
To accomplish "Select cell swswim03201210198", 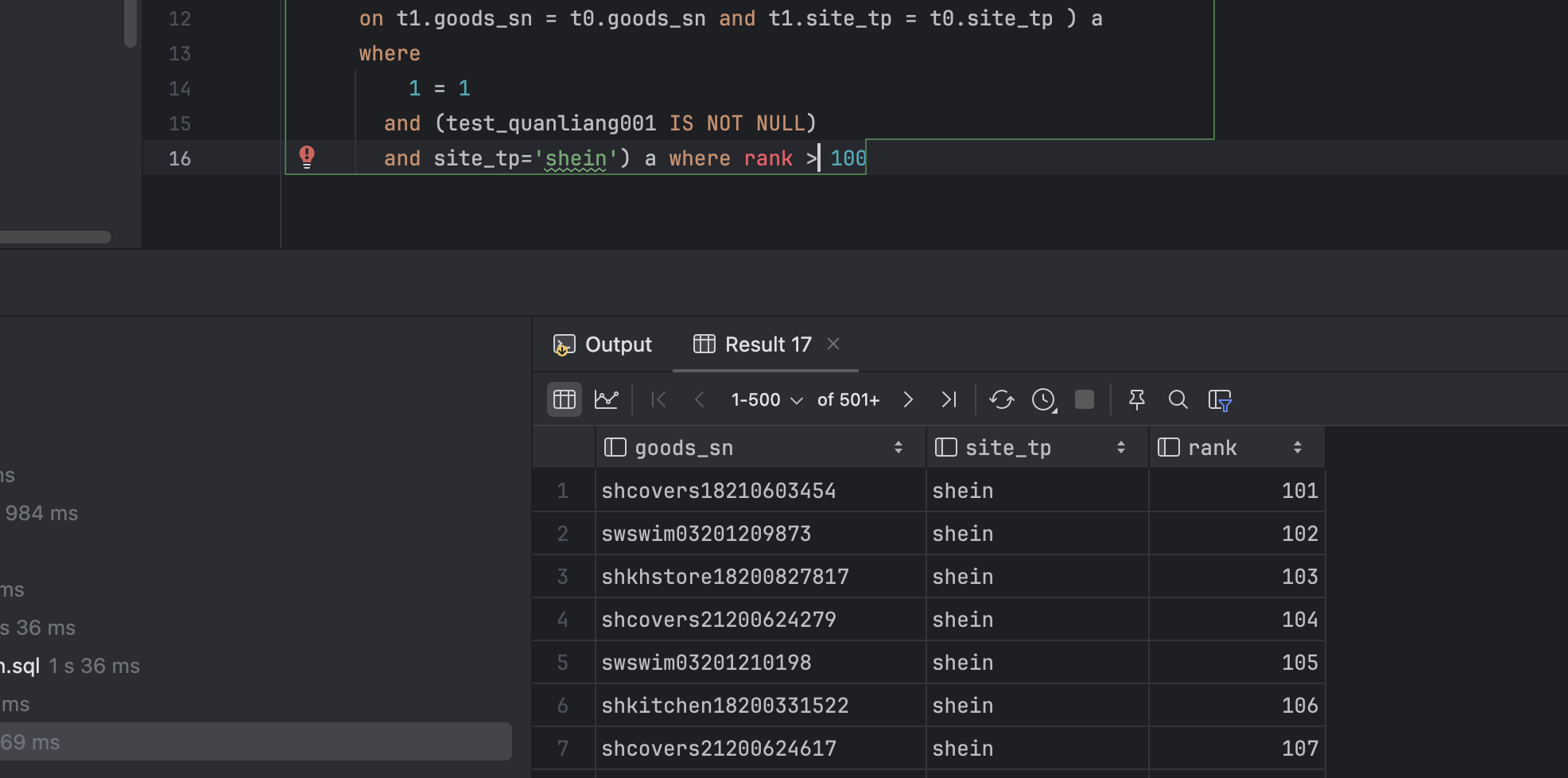I will click(x=761, y=663).
